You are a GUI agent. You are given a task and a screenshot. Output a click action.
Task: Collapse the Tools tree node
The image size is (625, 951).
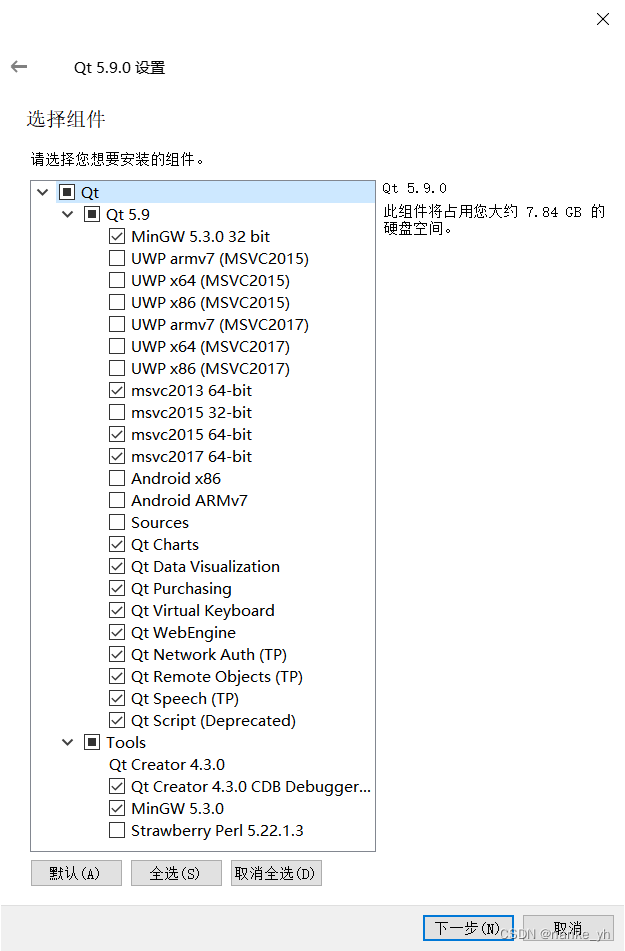coord(67,742)
